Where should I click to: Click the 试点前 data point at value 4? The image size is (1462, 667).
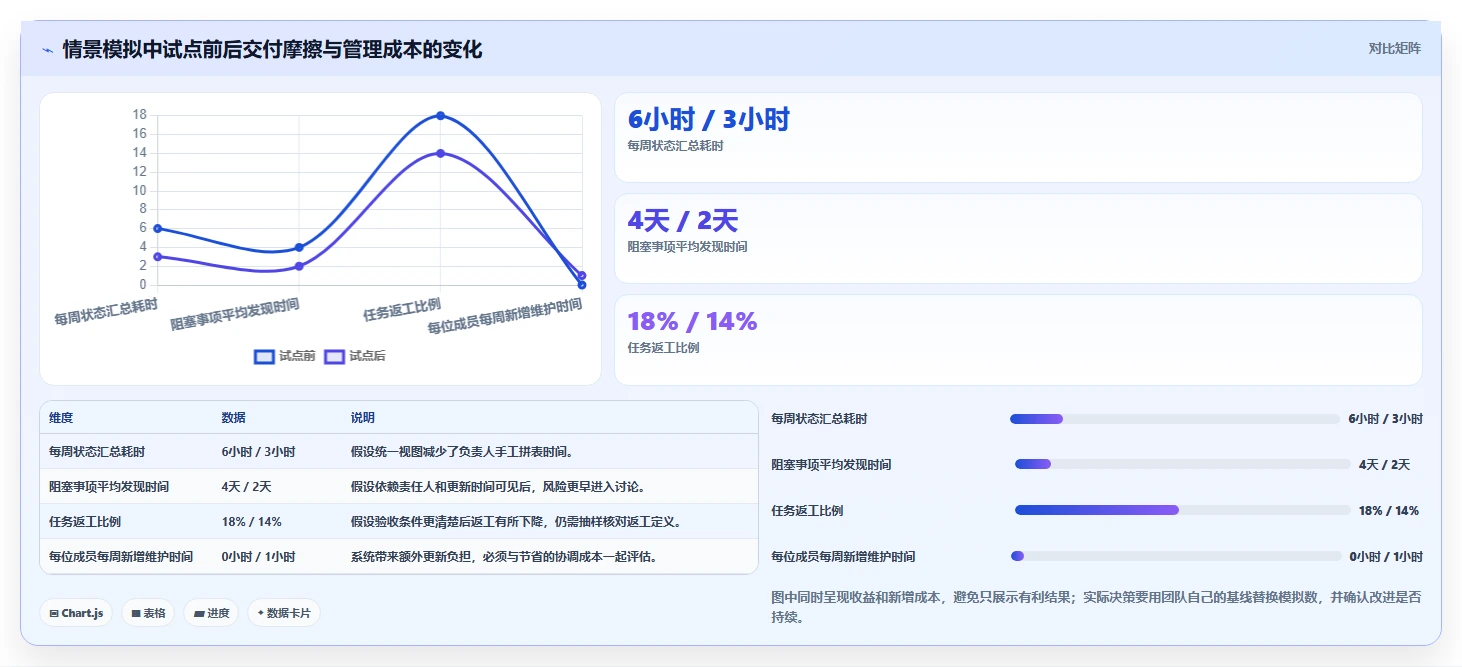tap(299, 247)
